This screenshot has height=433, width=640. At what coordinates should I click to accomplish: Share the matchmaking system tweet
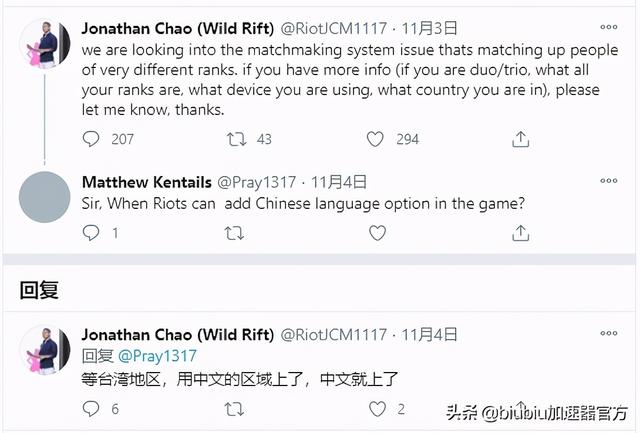click(520, 139)
